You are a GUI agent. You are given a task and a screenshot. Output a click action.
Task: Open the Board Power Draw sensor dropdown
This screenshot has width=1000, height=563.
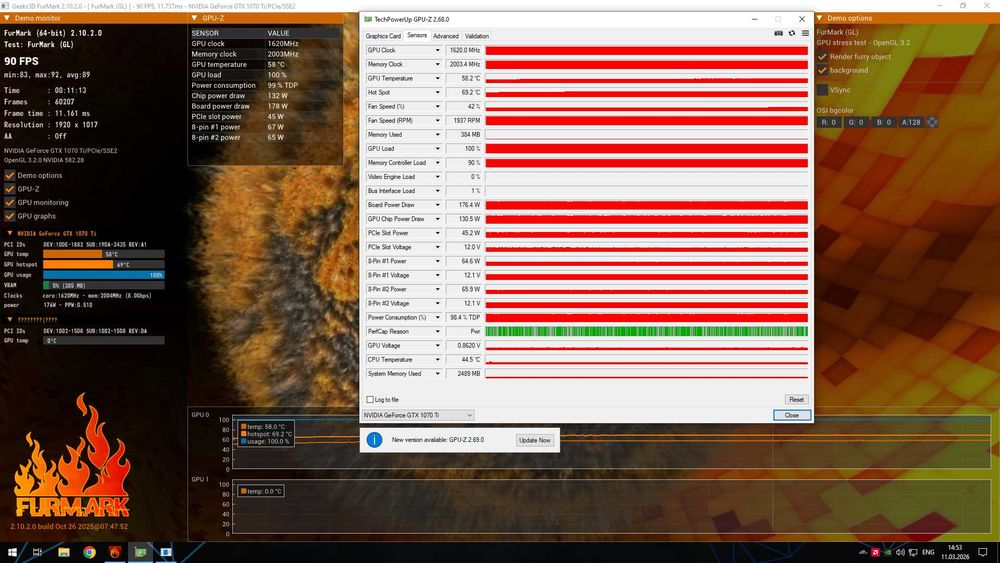438,205
